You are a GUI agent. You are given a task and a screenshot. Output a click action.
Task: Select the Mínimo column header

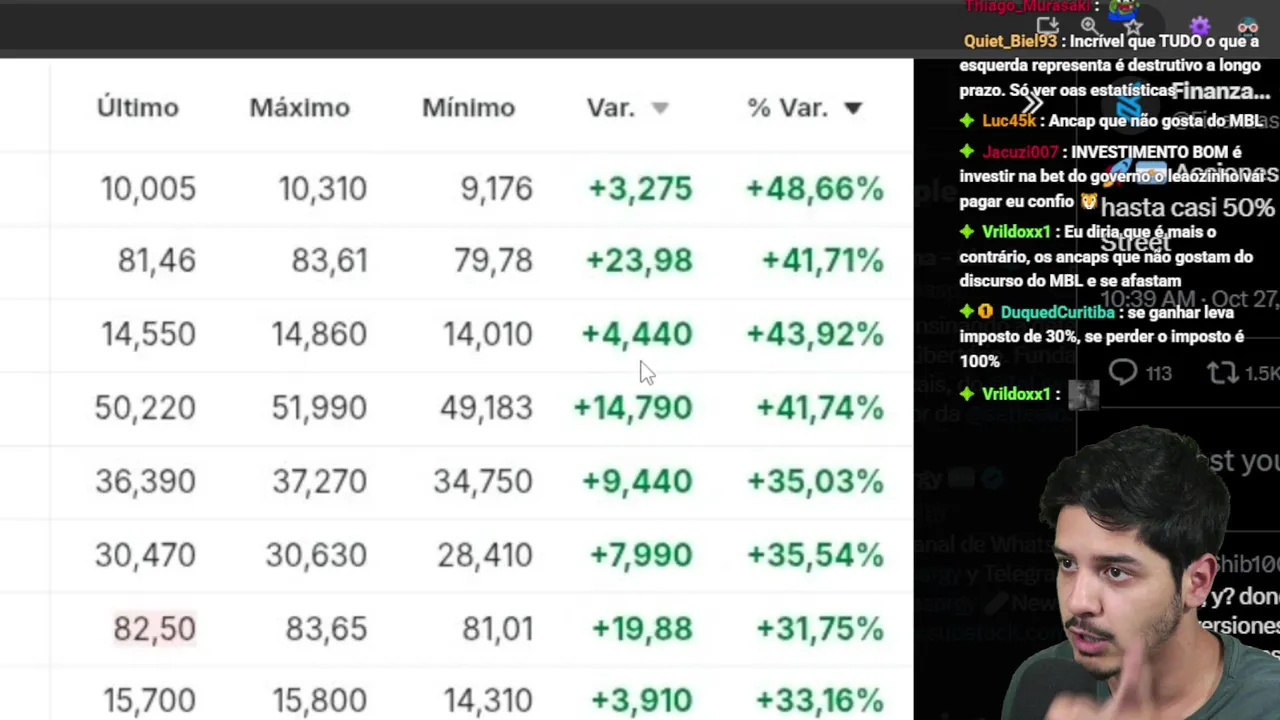pyautogui.click(x=468, y=108)
